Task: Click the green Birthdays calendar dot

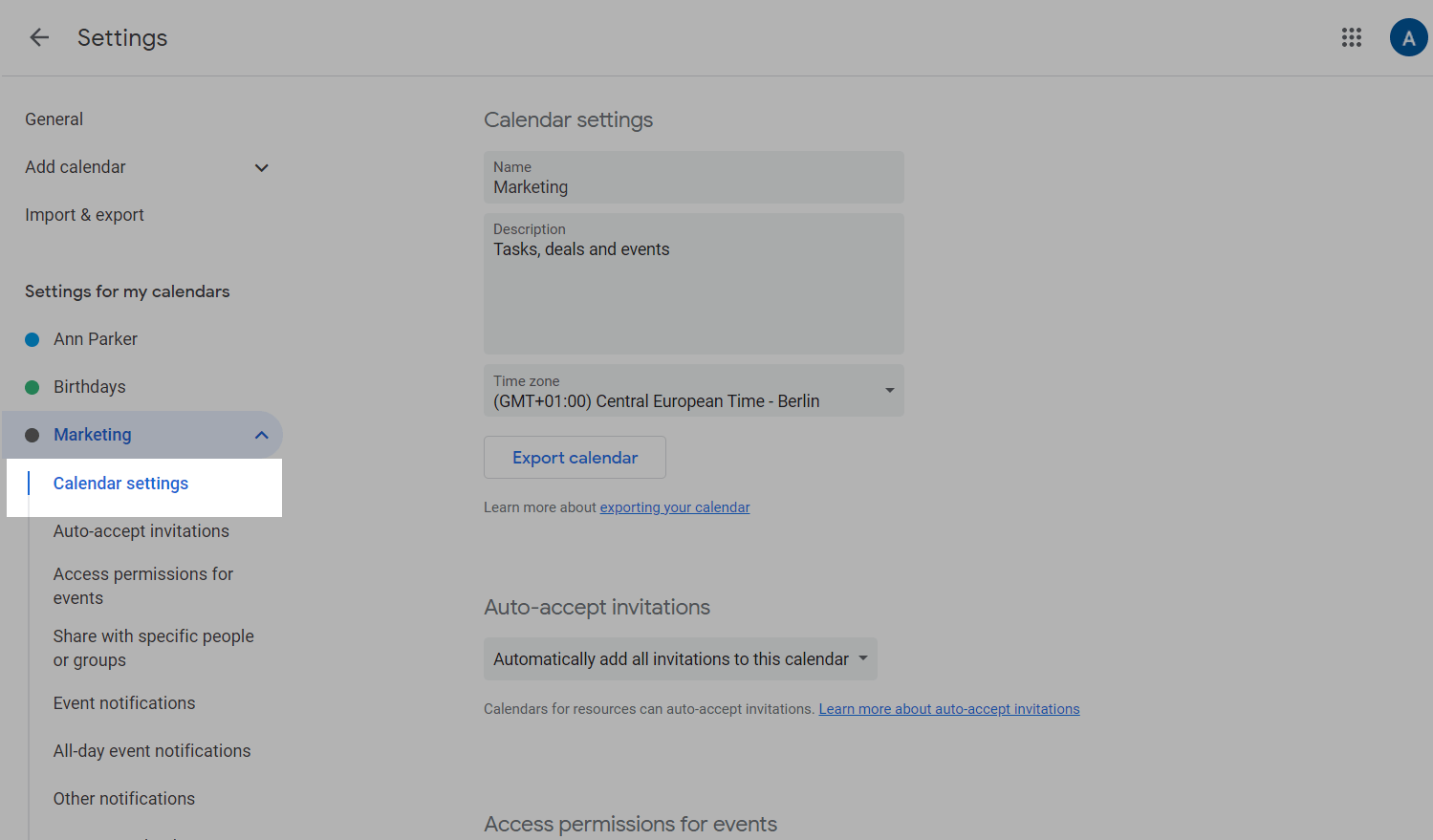Action: 33,387
